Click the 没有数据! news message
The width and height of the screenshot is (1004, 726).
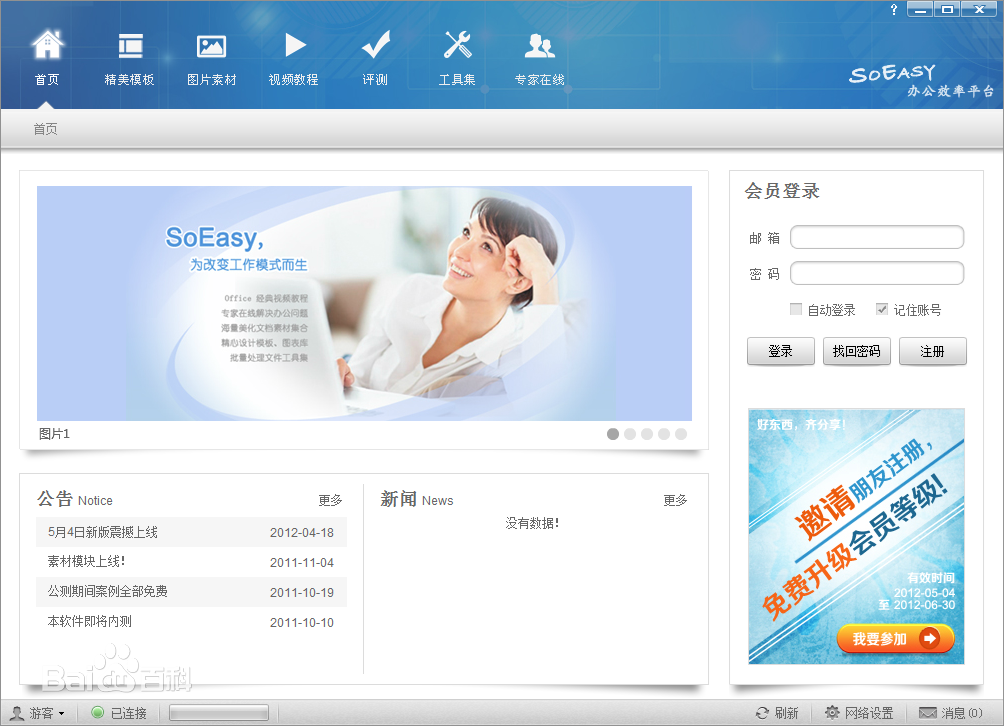point(532,523)
